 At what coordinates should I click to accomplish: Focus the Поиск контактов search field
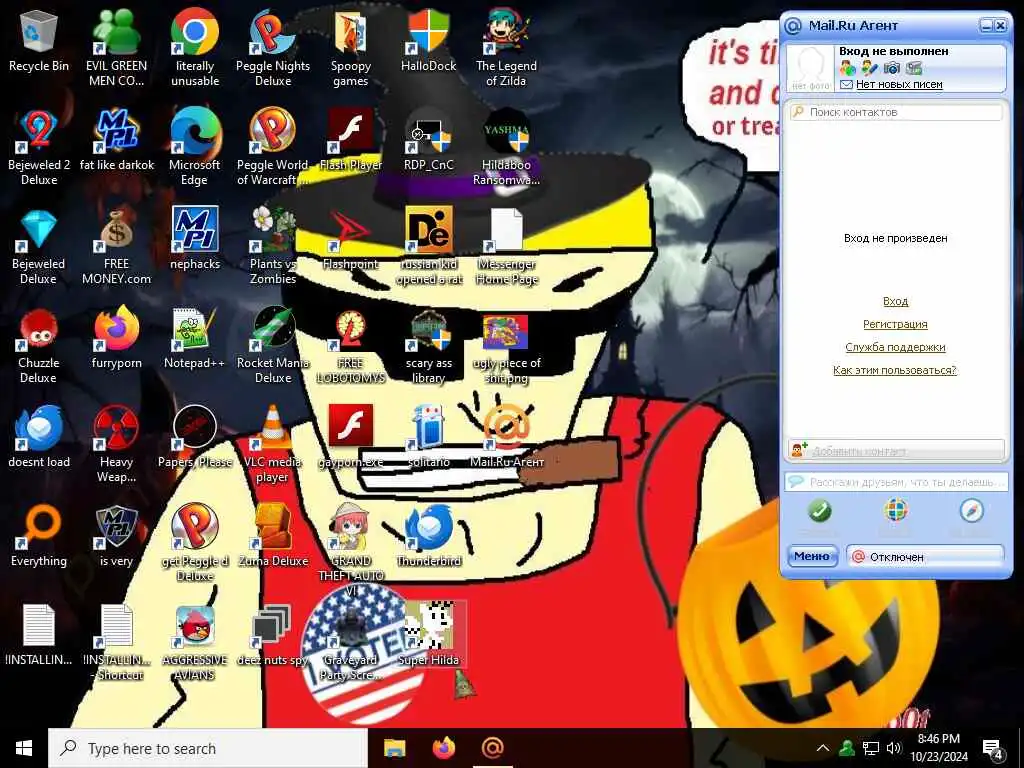click(895, 112)
